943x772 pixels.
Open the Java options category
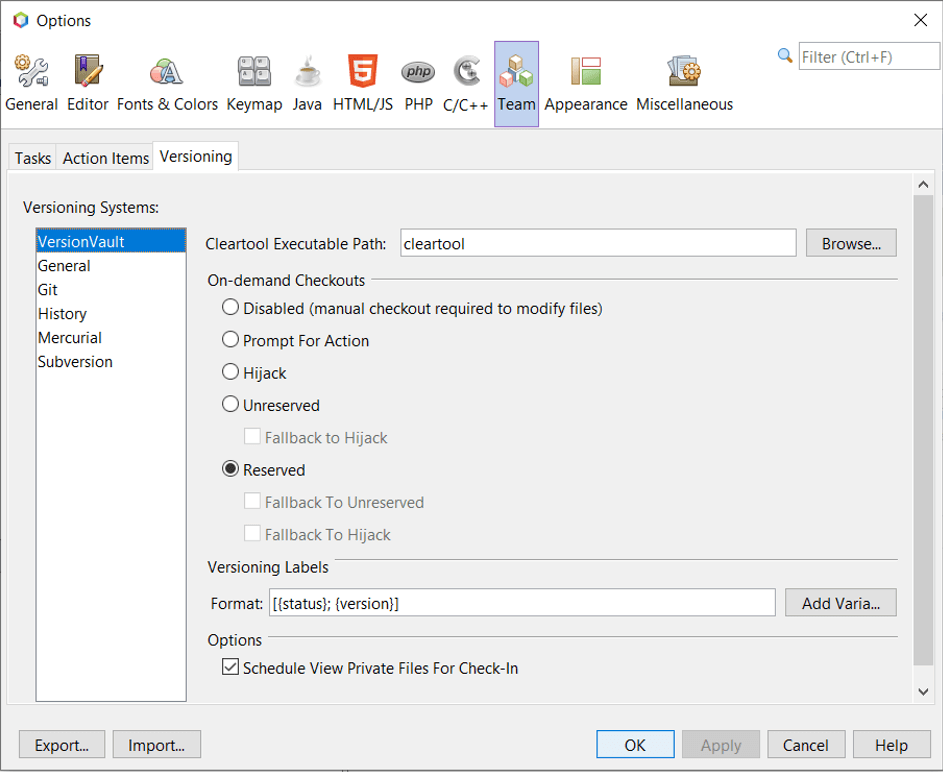[x=307, y=84]
